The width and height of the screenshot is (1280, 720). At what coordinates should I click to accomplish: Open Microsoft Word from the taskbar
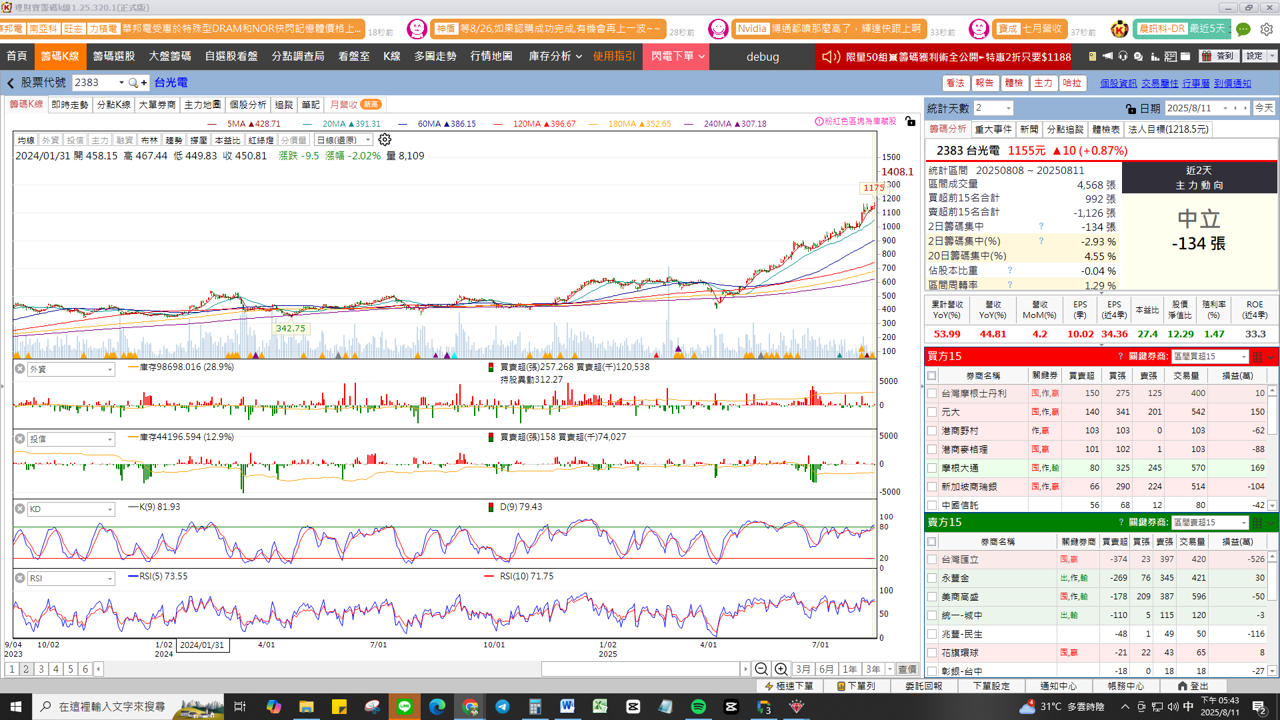pyautogui.click(x=567, y=706)
